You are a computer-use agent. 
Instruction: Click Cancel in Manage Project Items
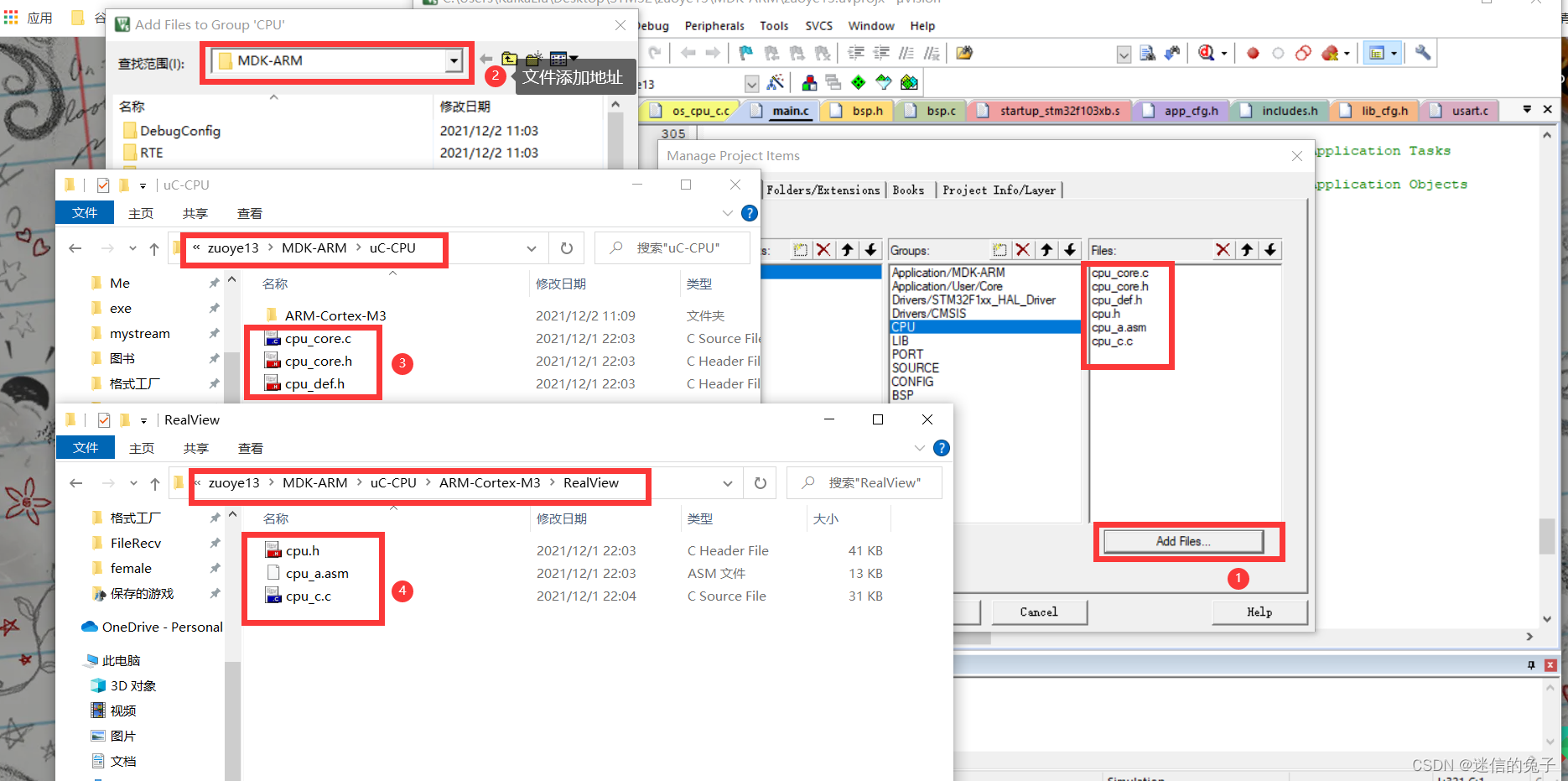(x=1039, y=612)
